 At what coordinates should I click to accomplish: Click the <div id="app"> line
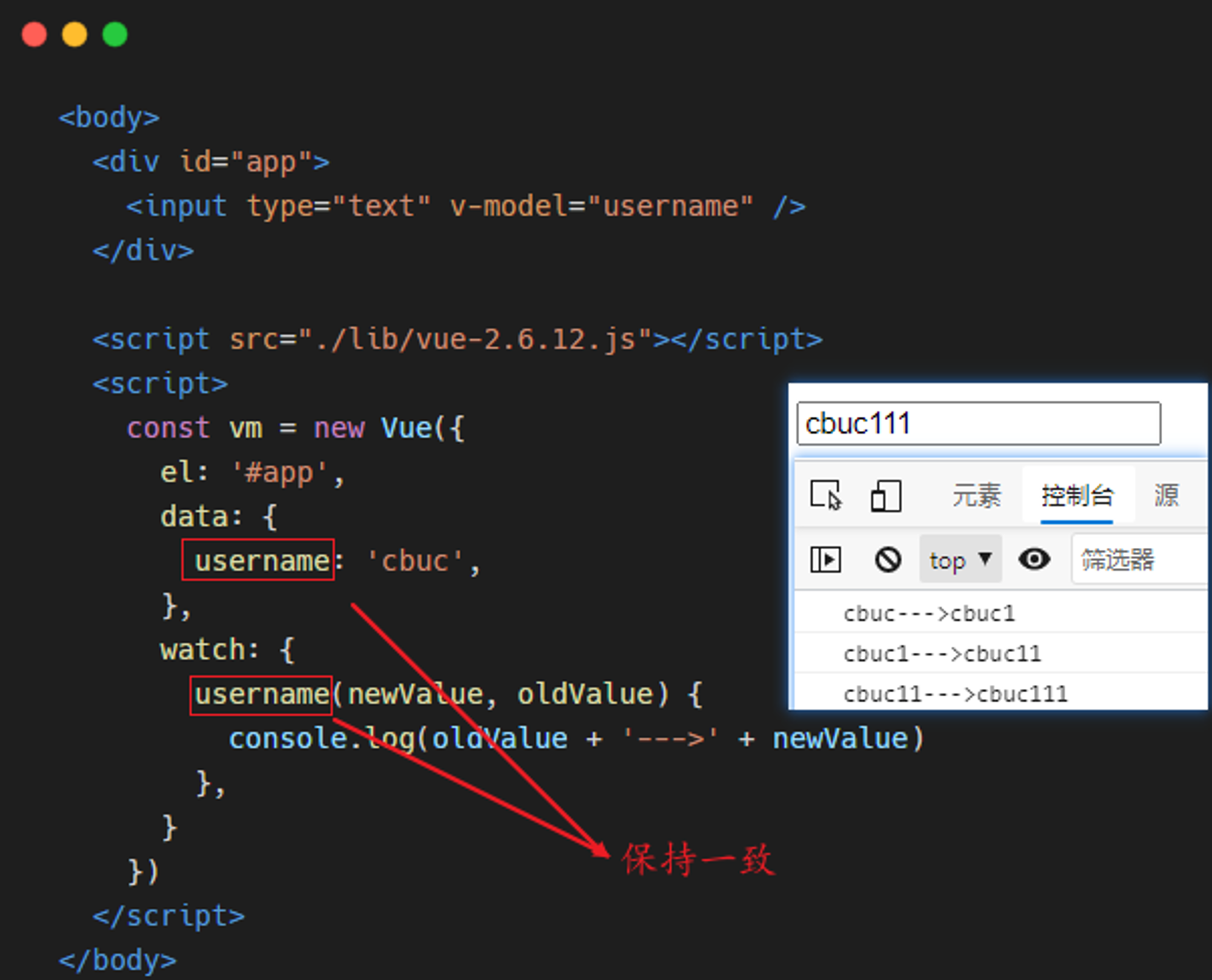pos(211,162)
